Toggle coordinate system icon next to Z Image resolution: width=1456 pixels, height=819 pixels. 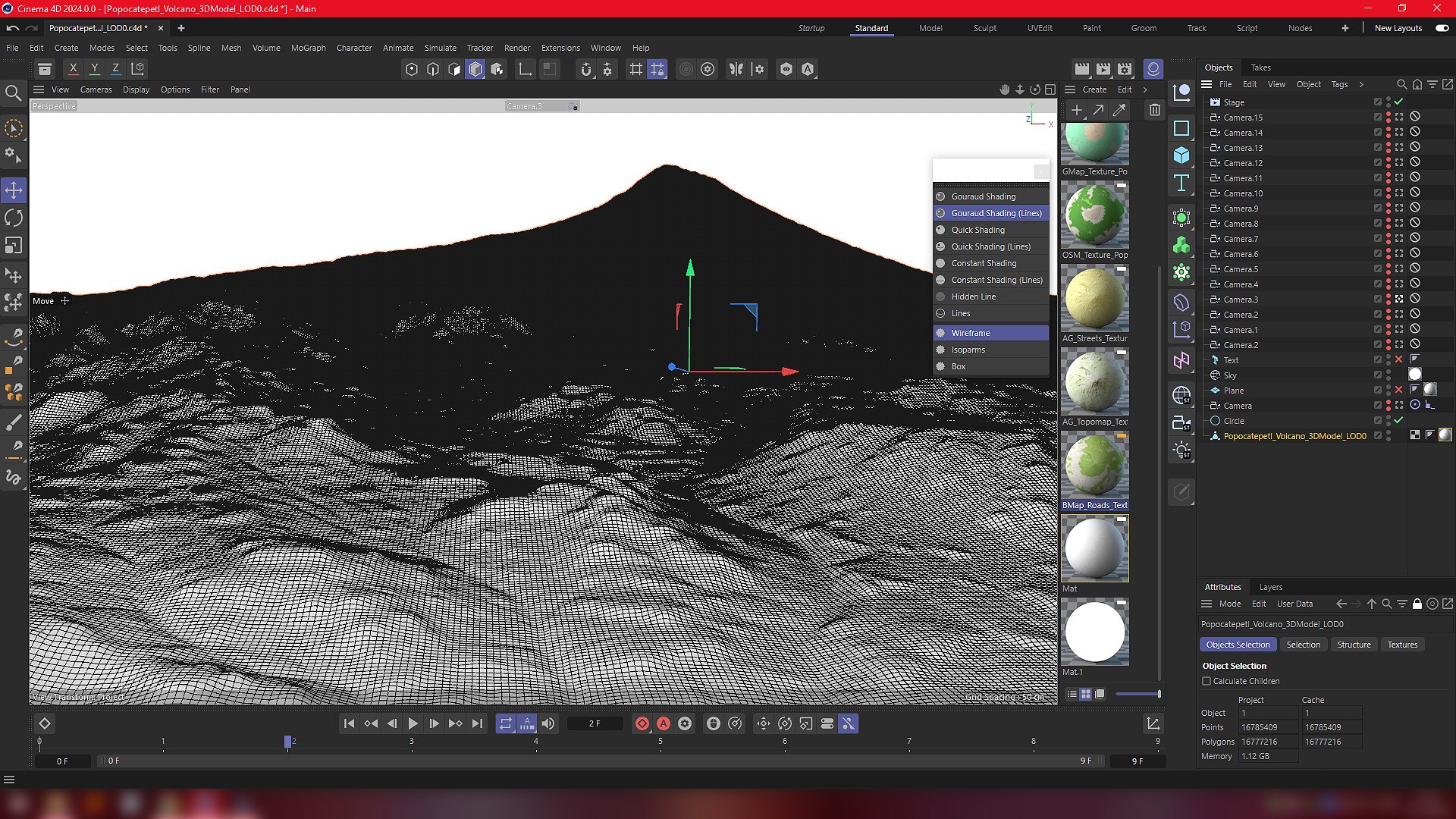pyautogui.click(x=137, y=69)
